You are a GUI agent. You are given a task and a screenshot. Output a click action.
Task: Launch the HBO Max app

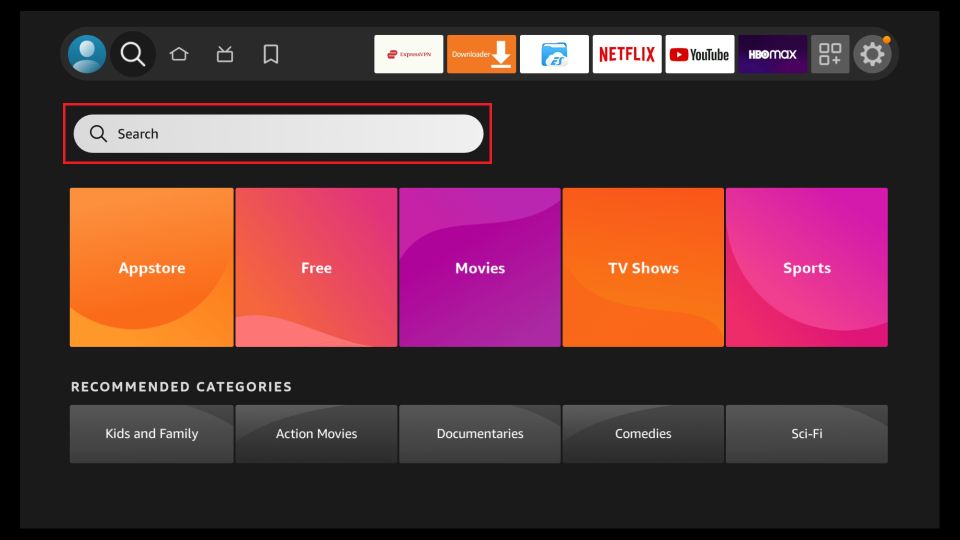(773, 54)
